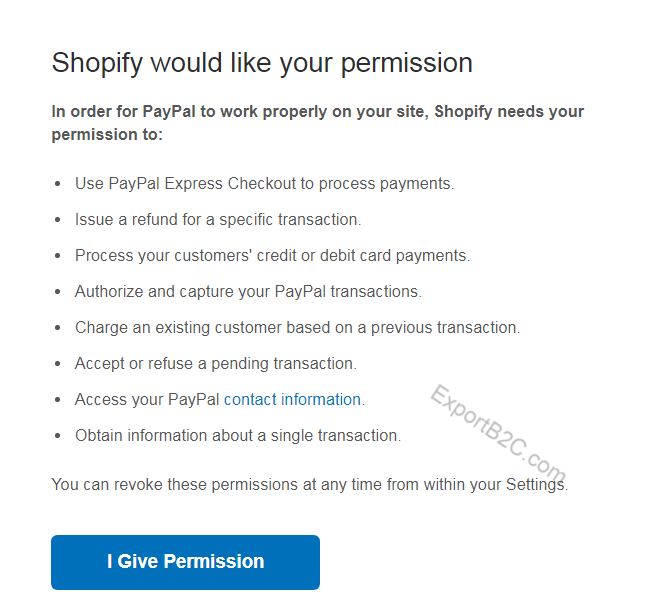Click the revoke permissions notice text
Image resolution: width=650 pixels, height=616 pixels.
(309, 486)
